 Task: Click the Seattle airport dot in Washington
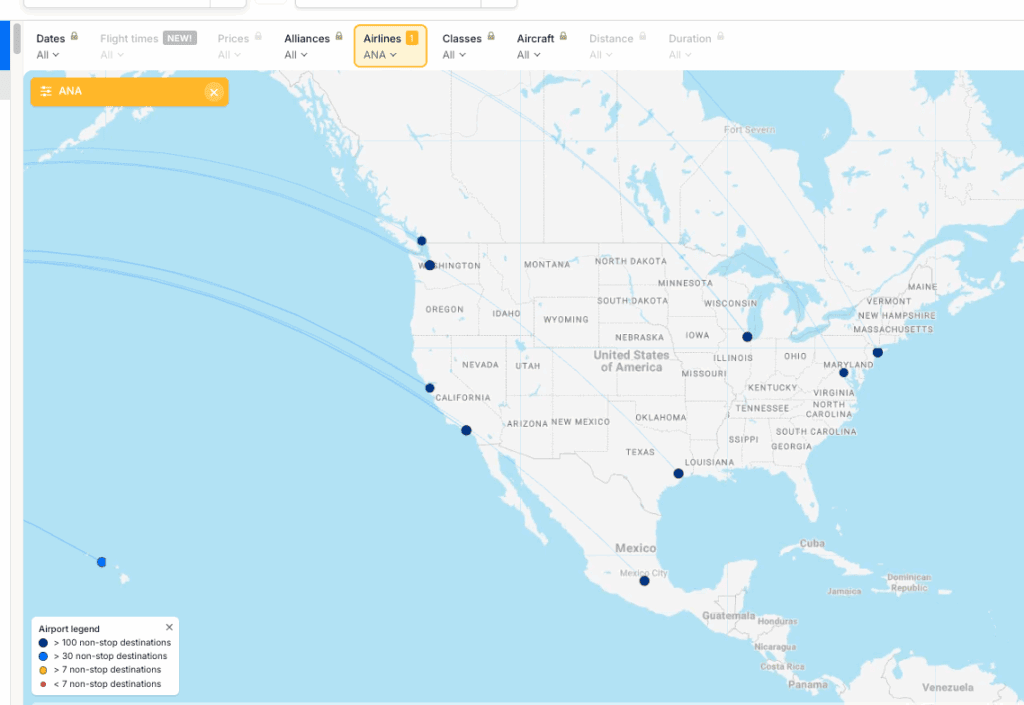tap(430, 265)
